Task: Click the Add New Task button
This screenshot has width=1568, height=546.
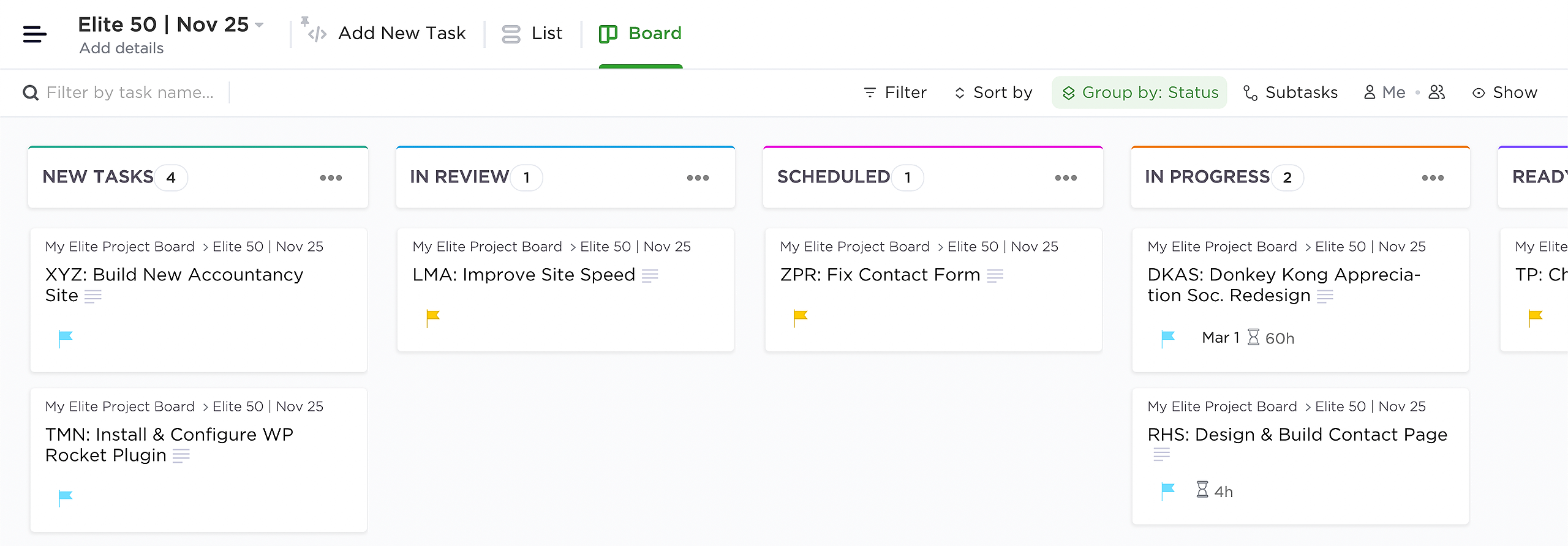Action: click(383, 34)
